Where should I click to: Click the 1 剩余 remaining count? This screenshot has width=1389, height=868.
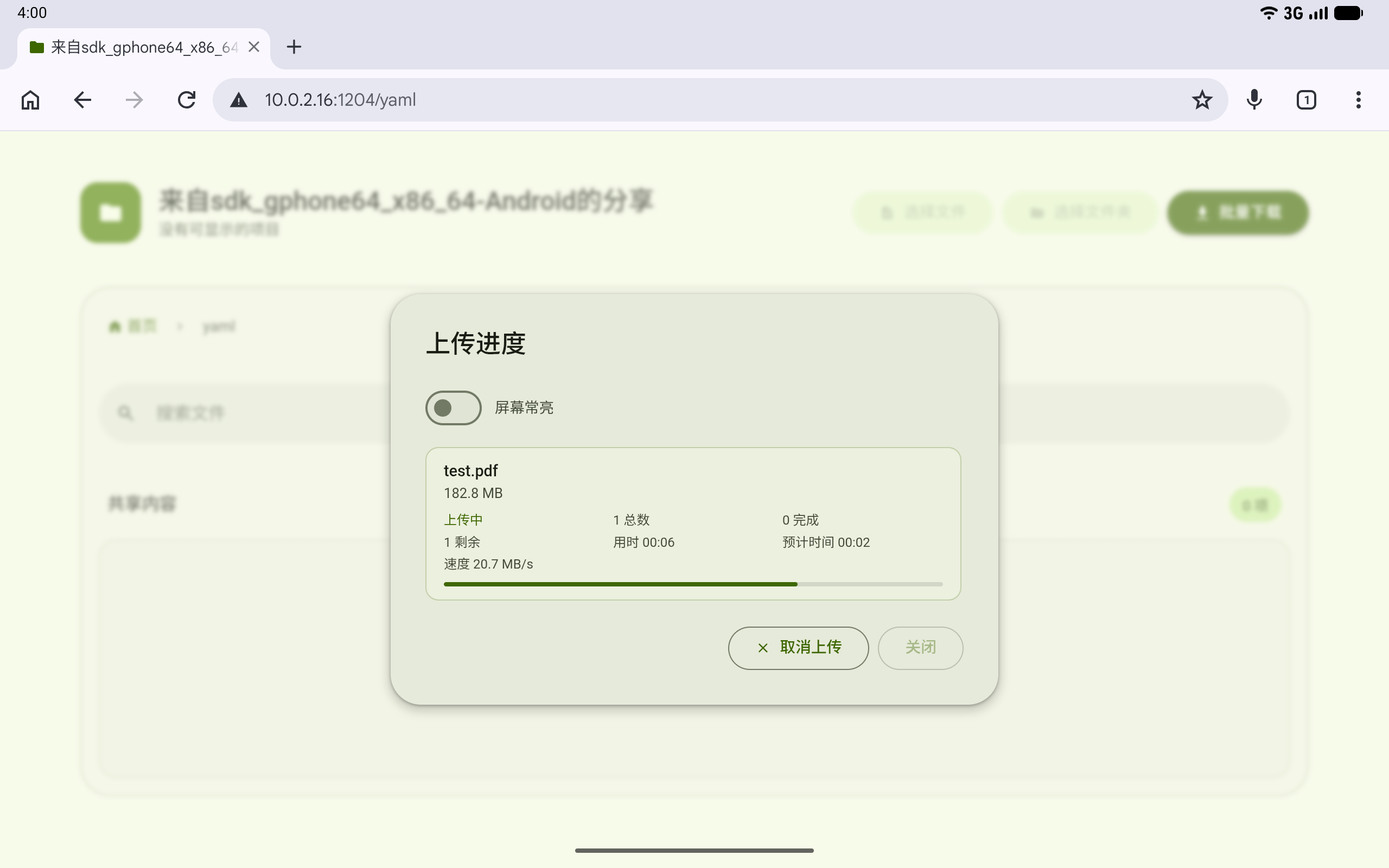pos(462,542)
